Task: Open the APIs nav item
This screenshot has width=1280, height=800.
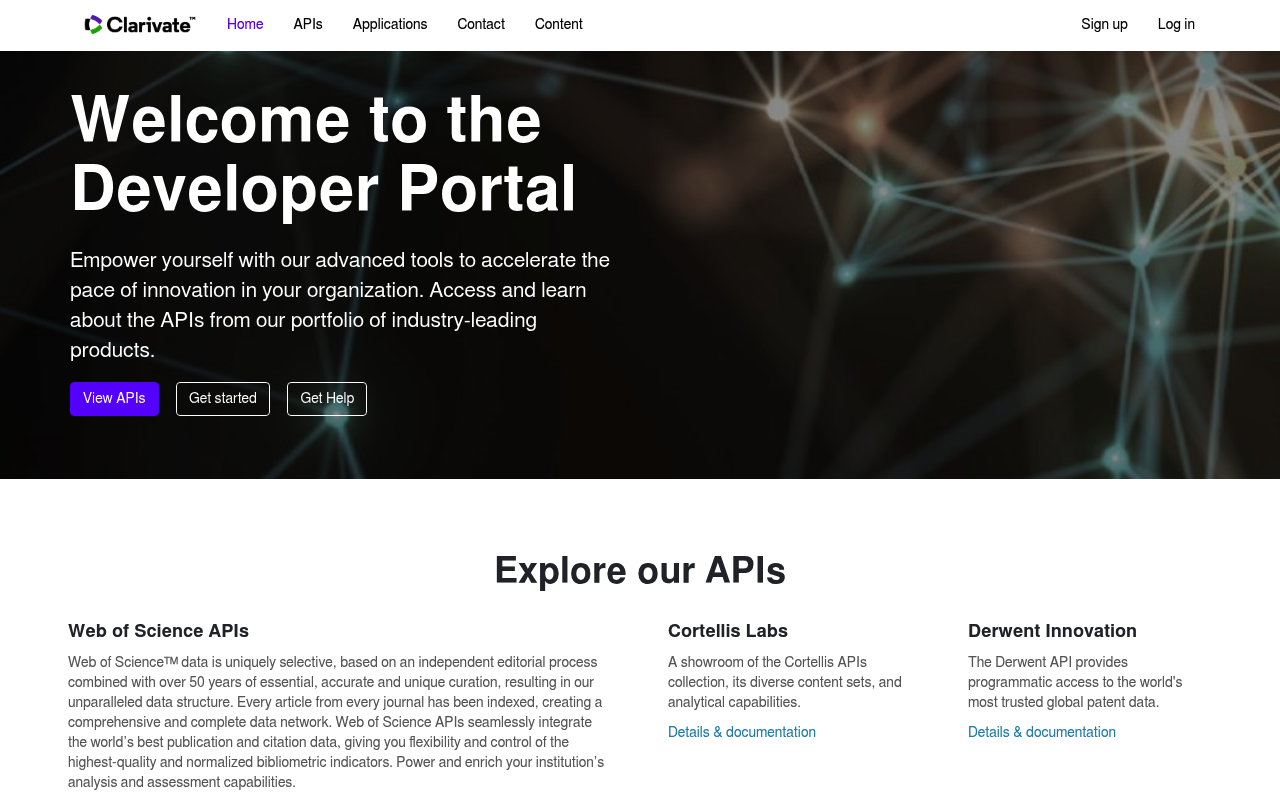Action: [x=308, y=24]
